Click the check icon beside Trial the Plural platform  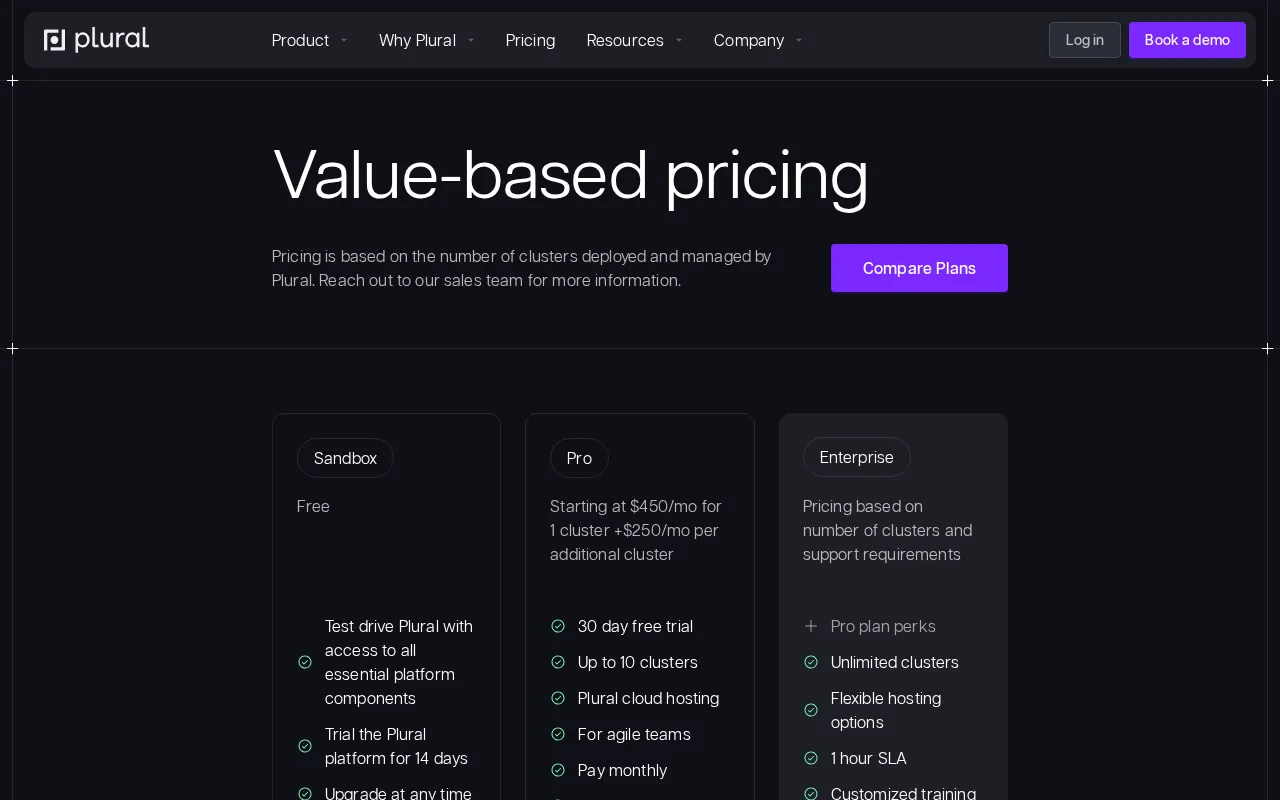click(305, 746)
